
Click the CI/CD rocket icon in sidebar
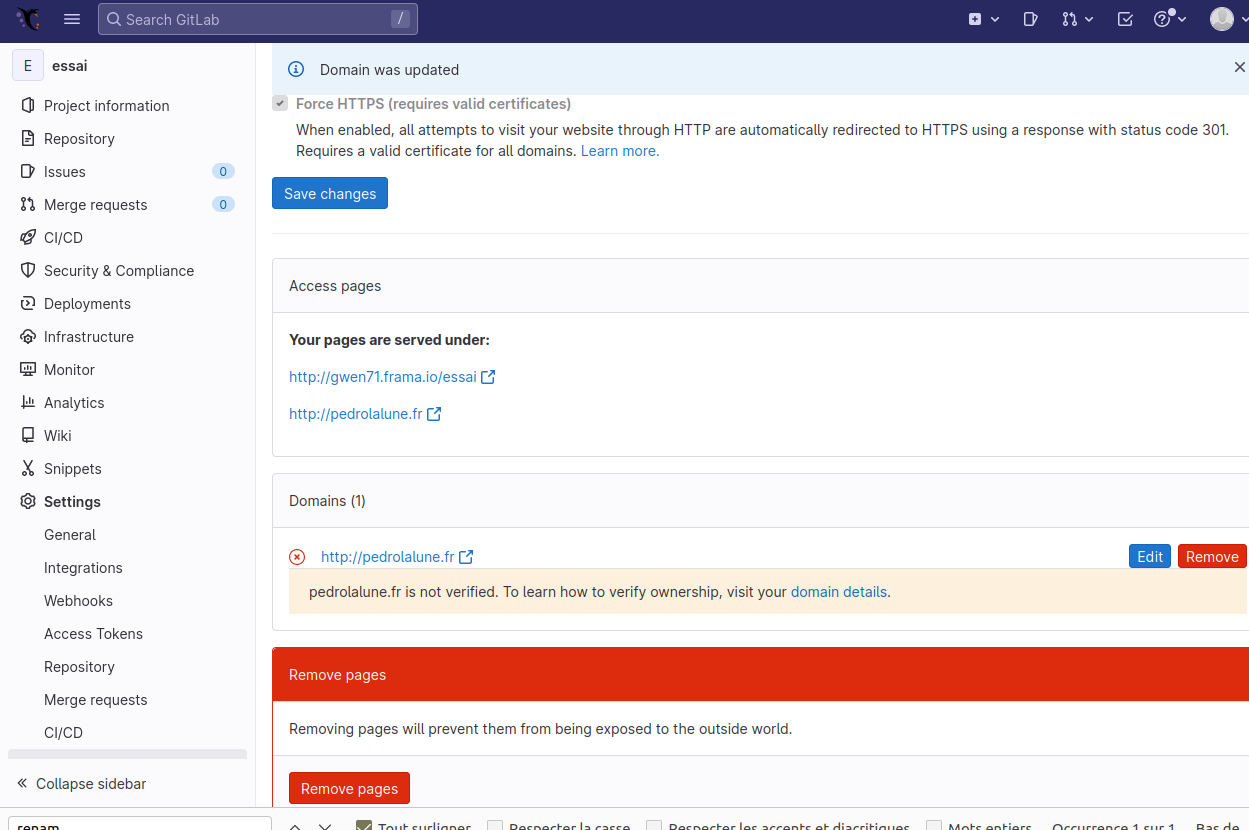(27, 238)
